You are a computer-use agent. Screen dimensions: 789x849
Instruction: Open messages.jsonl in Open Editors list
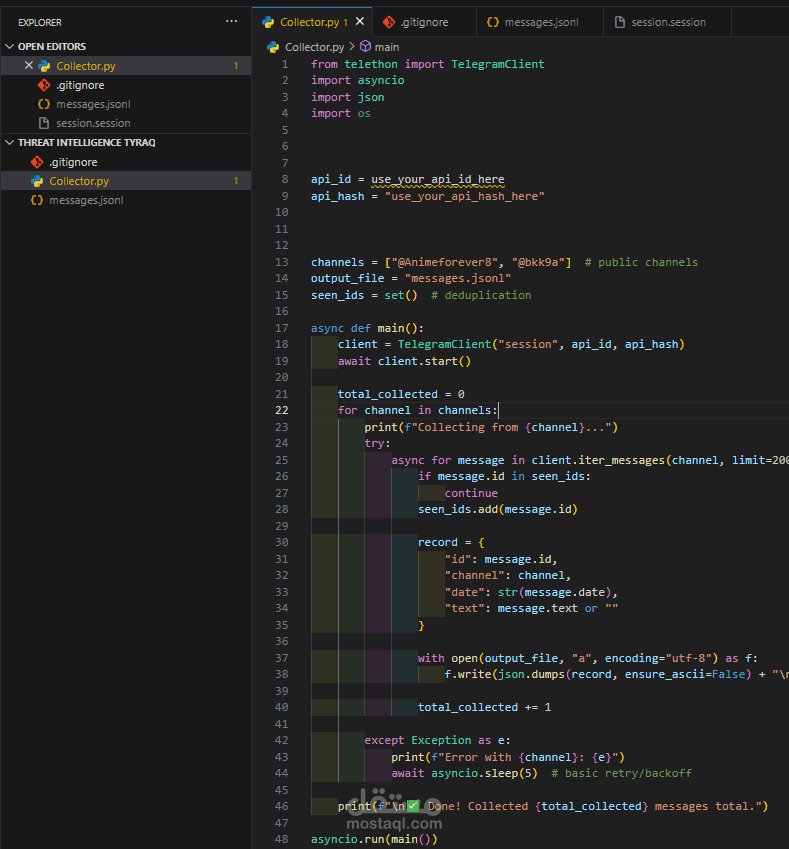(x=126, y=104)
